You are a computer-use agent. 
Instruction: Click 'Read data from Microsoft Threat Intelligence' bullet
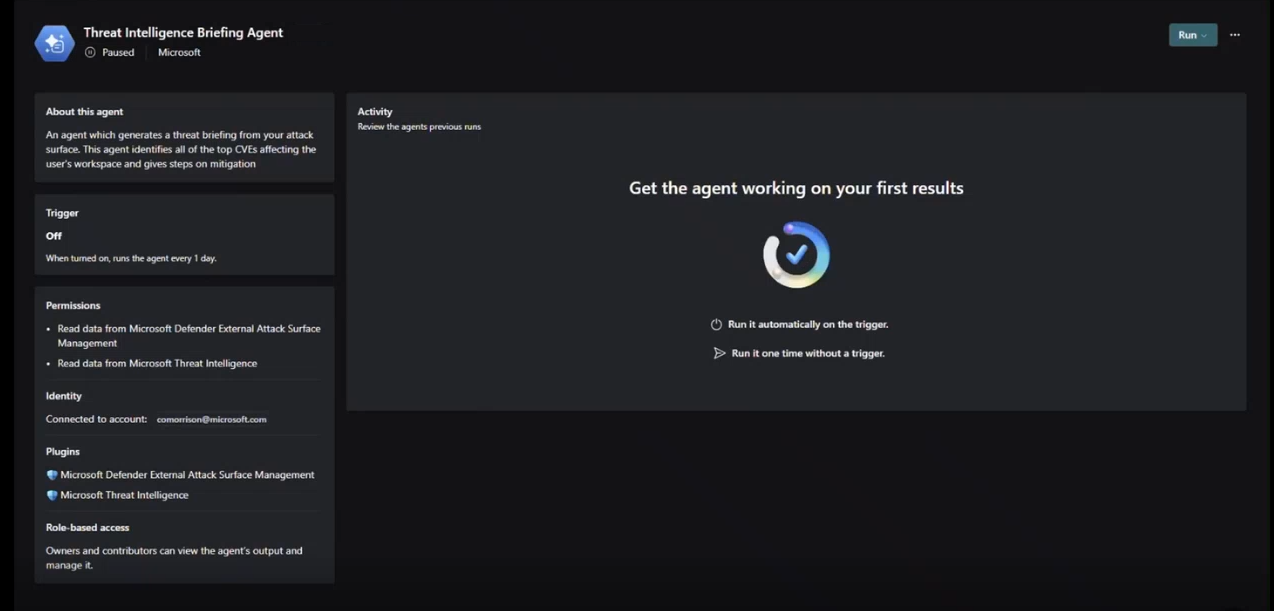pos(157,363)
